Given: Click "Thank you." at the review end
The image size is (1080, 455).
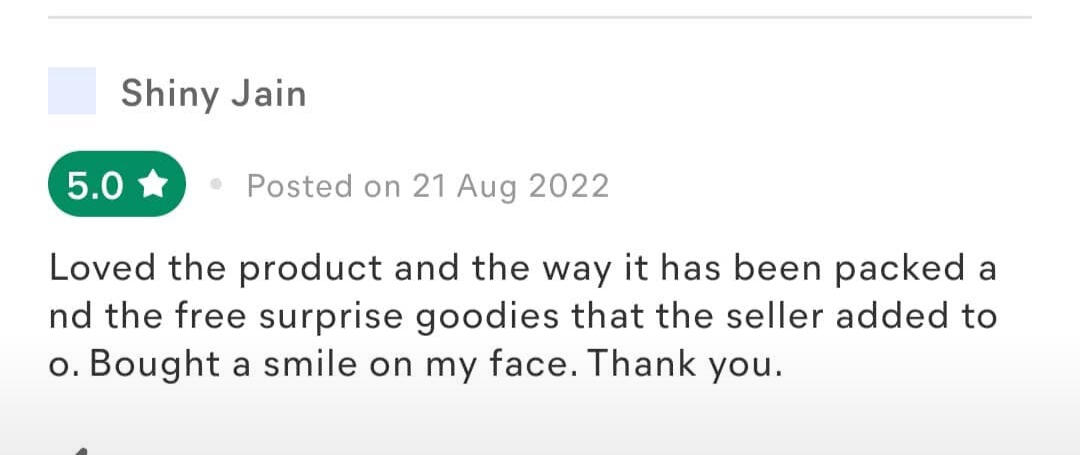Looking at the screenshot, I should click(684, 364).
